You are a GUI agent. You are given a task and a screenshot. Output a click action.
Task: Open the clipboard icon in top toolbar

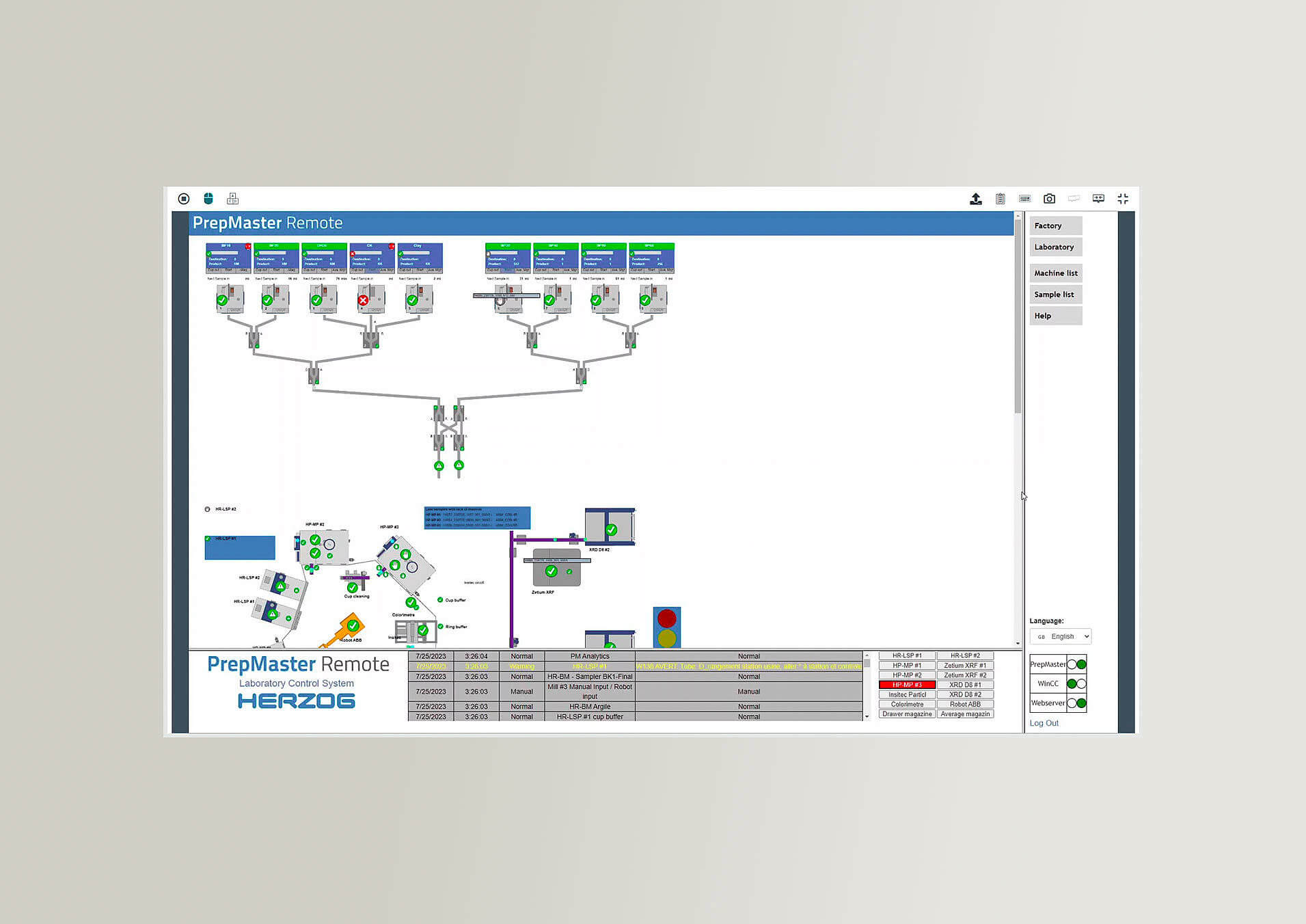click(x=1001, y=199)
